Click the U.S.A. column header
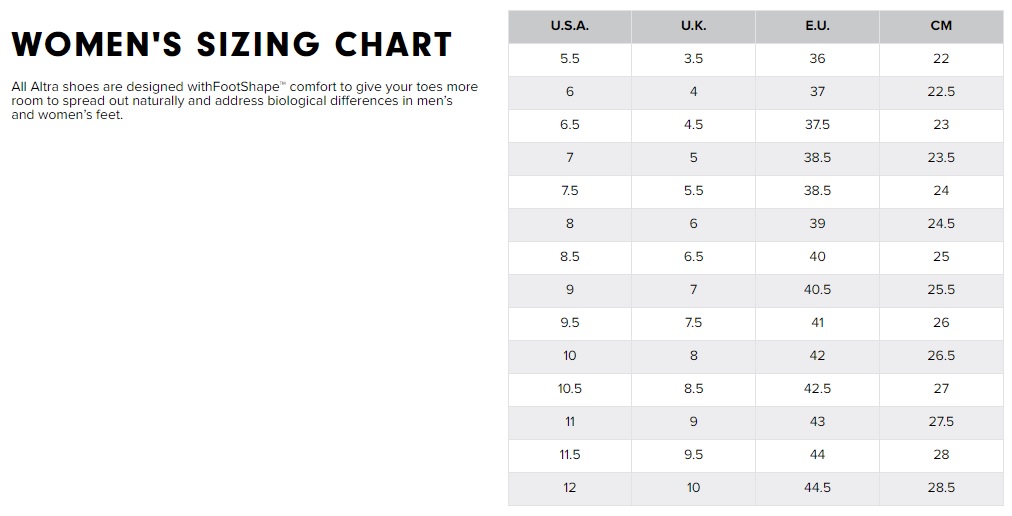Viewport: 1012px width, 516px height. click(569, 26)
